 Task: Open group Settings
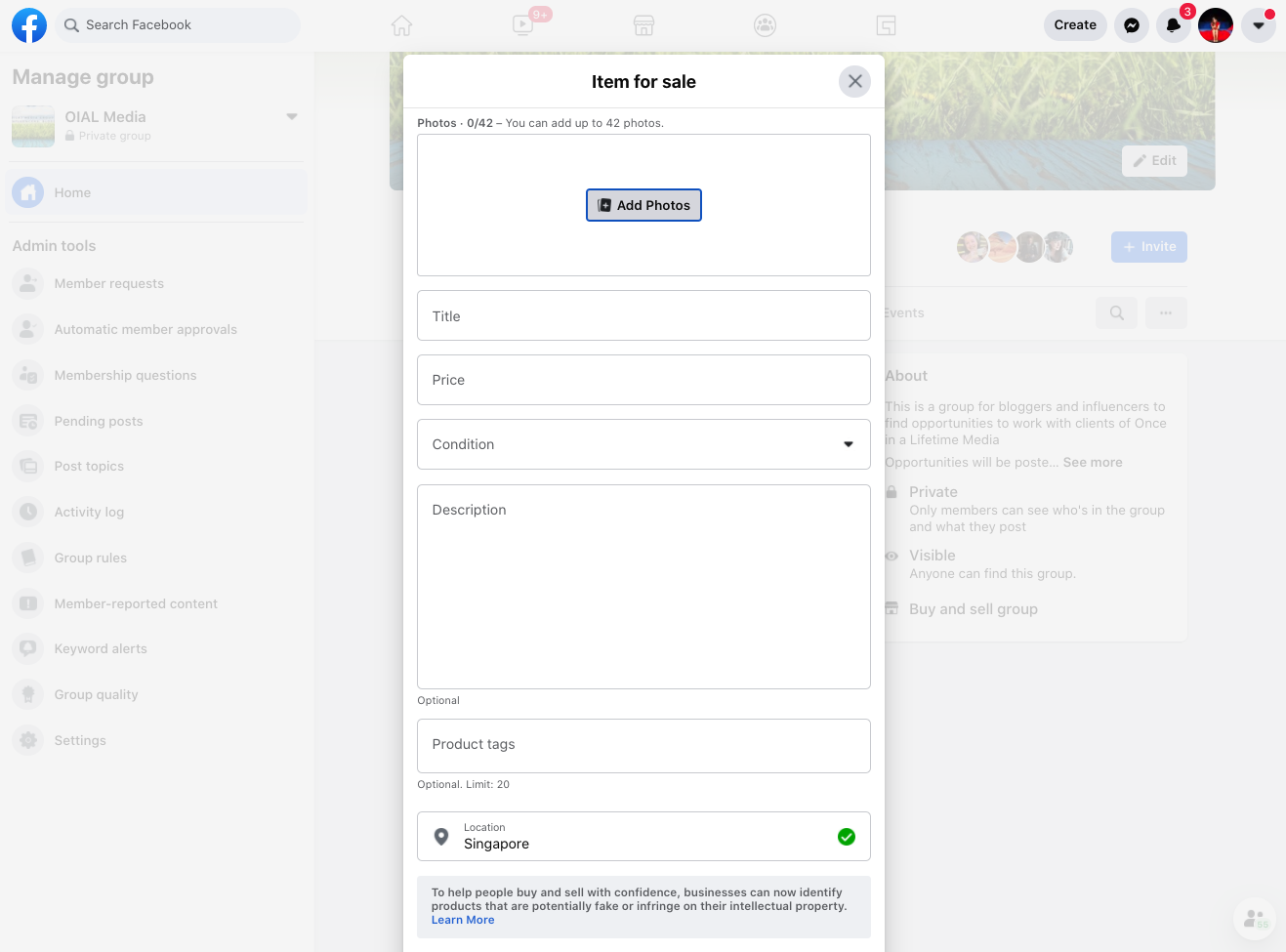pos(156,740)
